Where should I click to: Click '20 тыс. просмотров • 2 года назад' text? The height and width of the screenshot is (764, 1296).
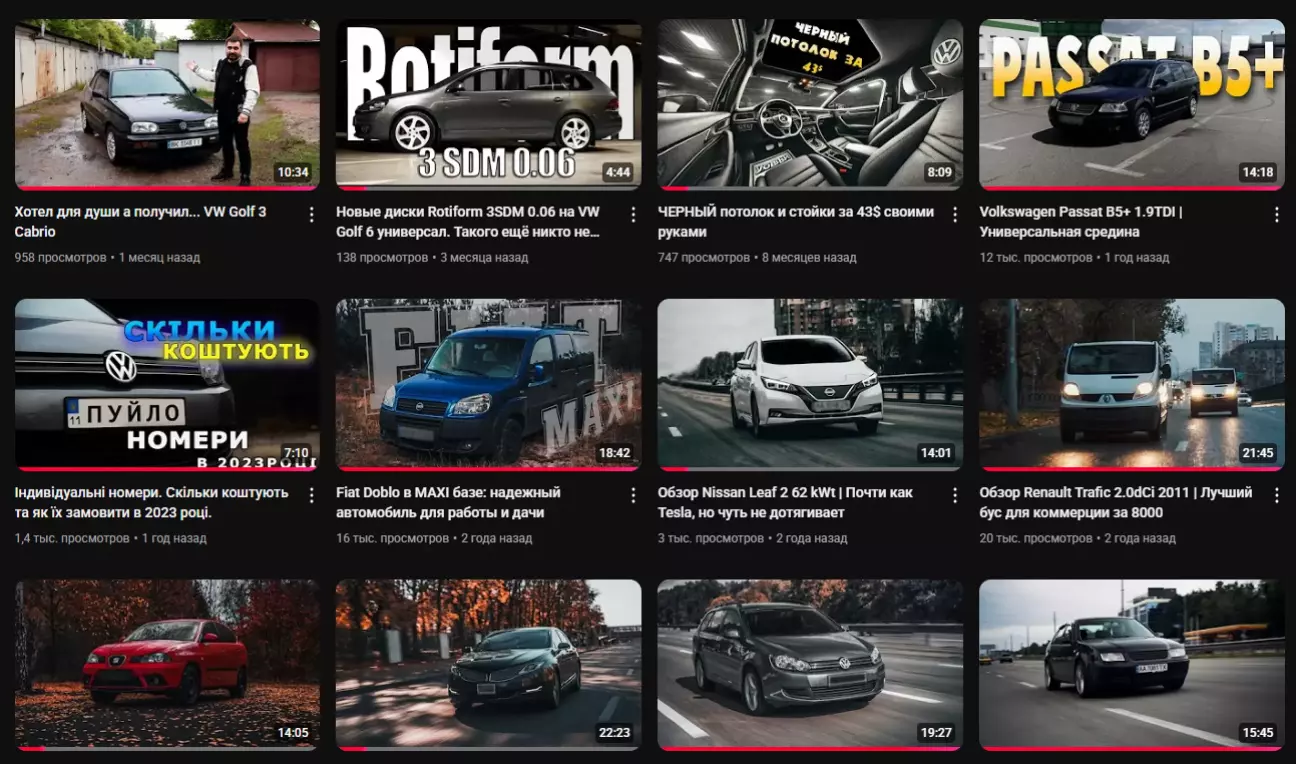tap(1077, 539)
